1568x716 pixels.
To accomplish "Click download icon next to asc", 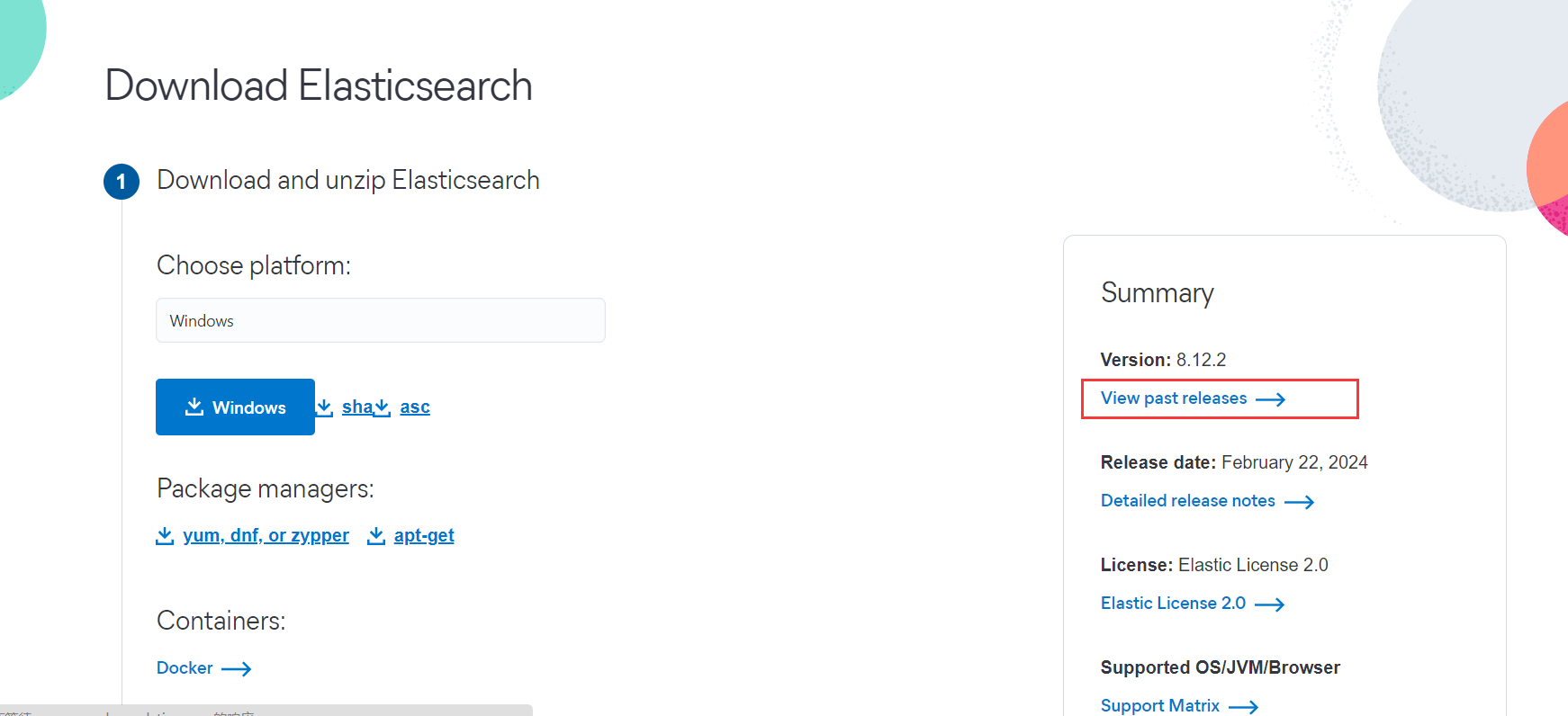I will [383, 407].
